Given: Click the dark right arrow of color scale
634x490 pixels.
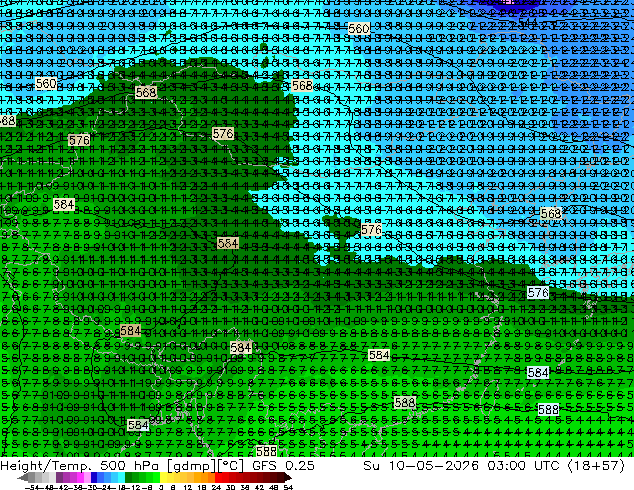Looking at the screenshot, I should click(x=288, y=478).
